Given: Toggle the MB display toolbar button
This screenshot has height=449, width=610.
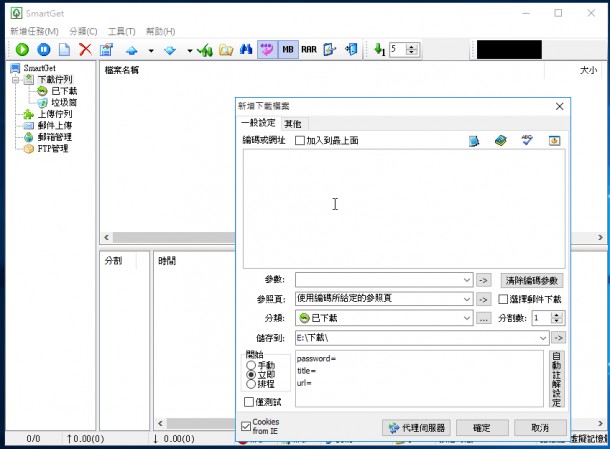Looking at the screenshot, I should point(288,49).
